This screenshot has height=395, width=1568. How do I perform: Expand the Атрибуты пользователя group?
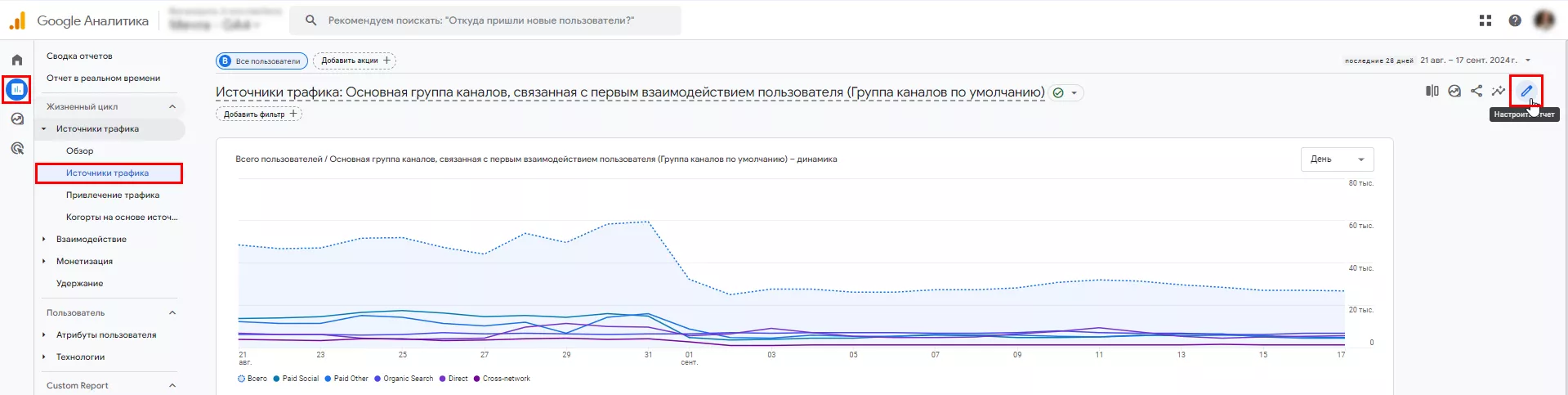click(44, 335)
